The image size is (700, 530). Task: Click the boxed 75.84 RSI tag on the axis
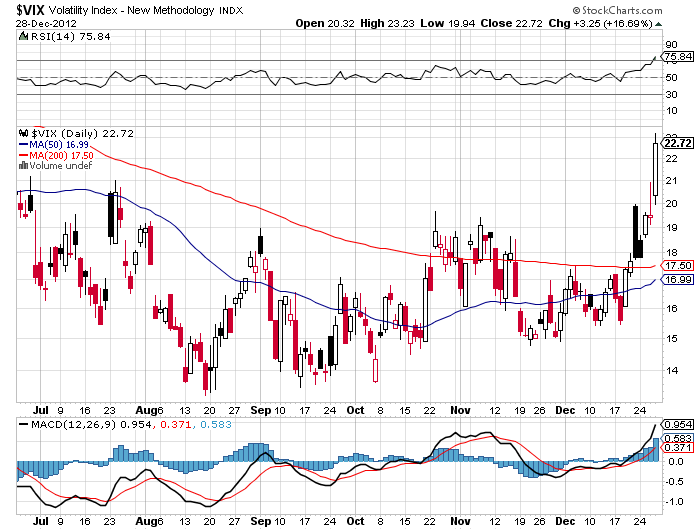click(678, 57)
